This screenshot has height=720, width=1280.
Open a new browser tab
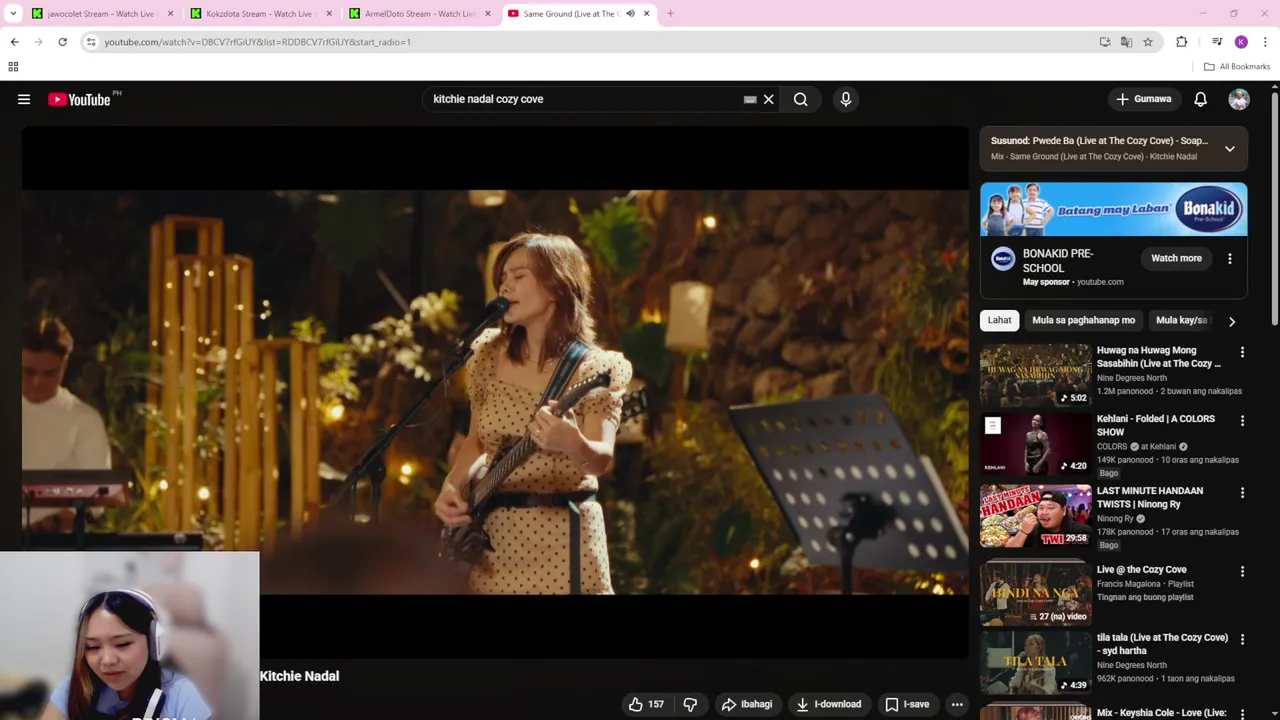[670, 13]
